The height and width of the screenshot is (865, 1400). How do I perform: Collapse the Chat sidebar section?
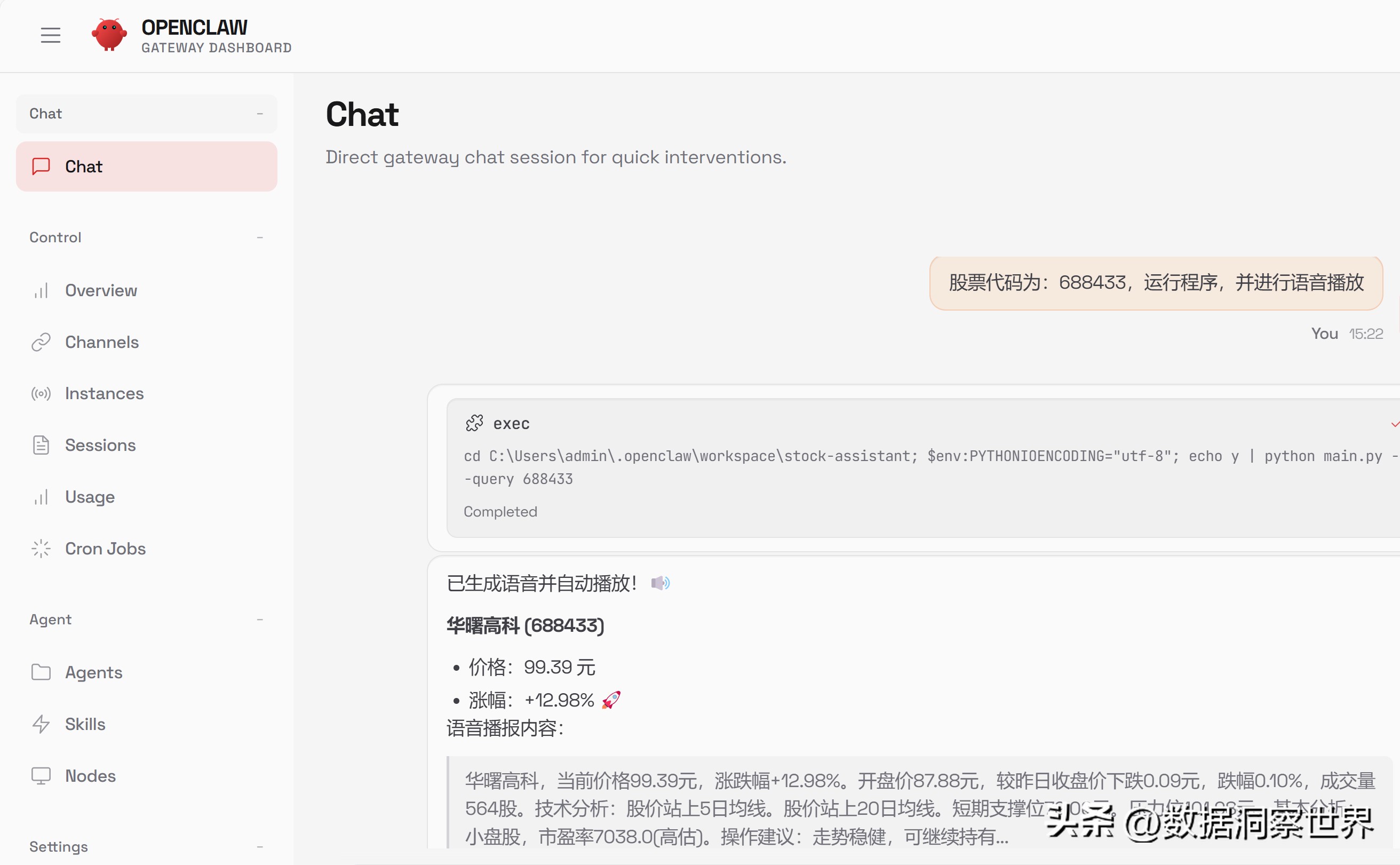click(260, 114)
